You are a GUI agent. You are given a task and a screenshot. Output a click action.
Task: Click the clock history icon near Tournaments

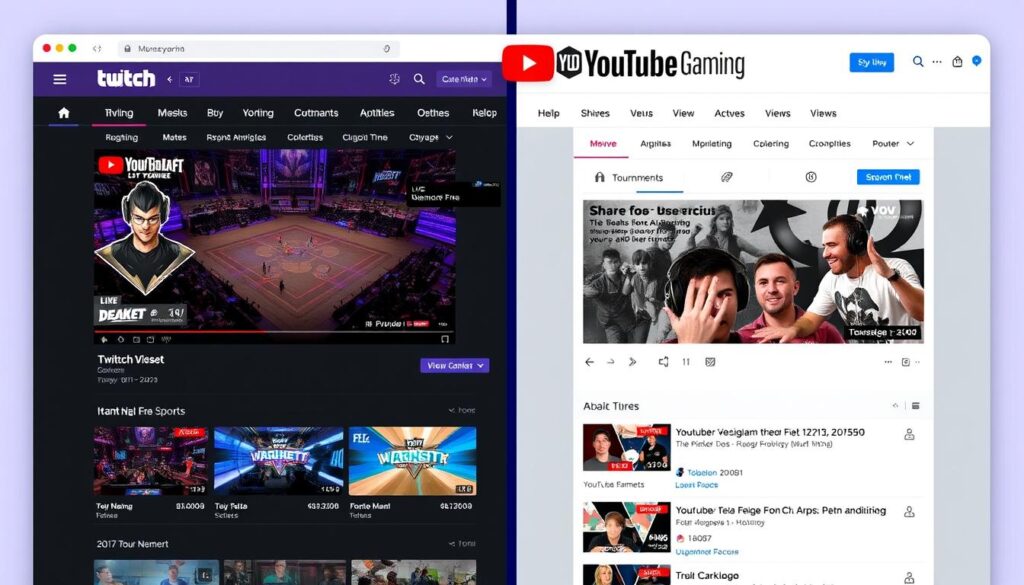pos(811,177)
